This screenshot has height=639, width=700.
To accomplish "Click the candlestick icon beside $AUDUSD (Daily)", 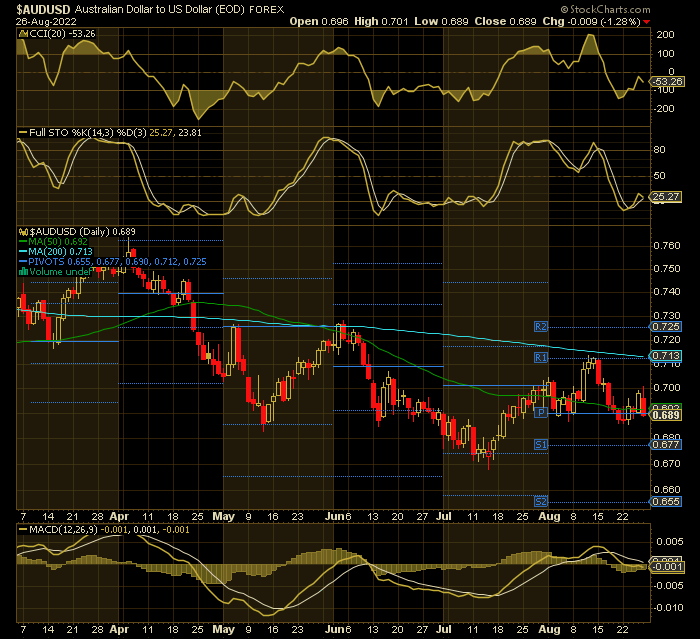I will tap(23, 232).
